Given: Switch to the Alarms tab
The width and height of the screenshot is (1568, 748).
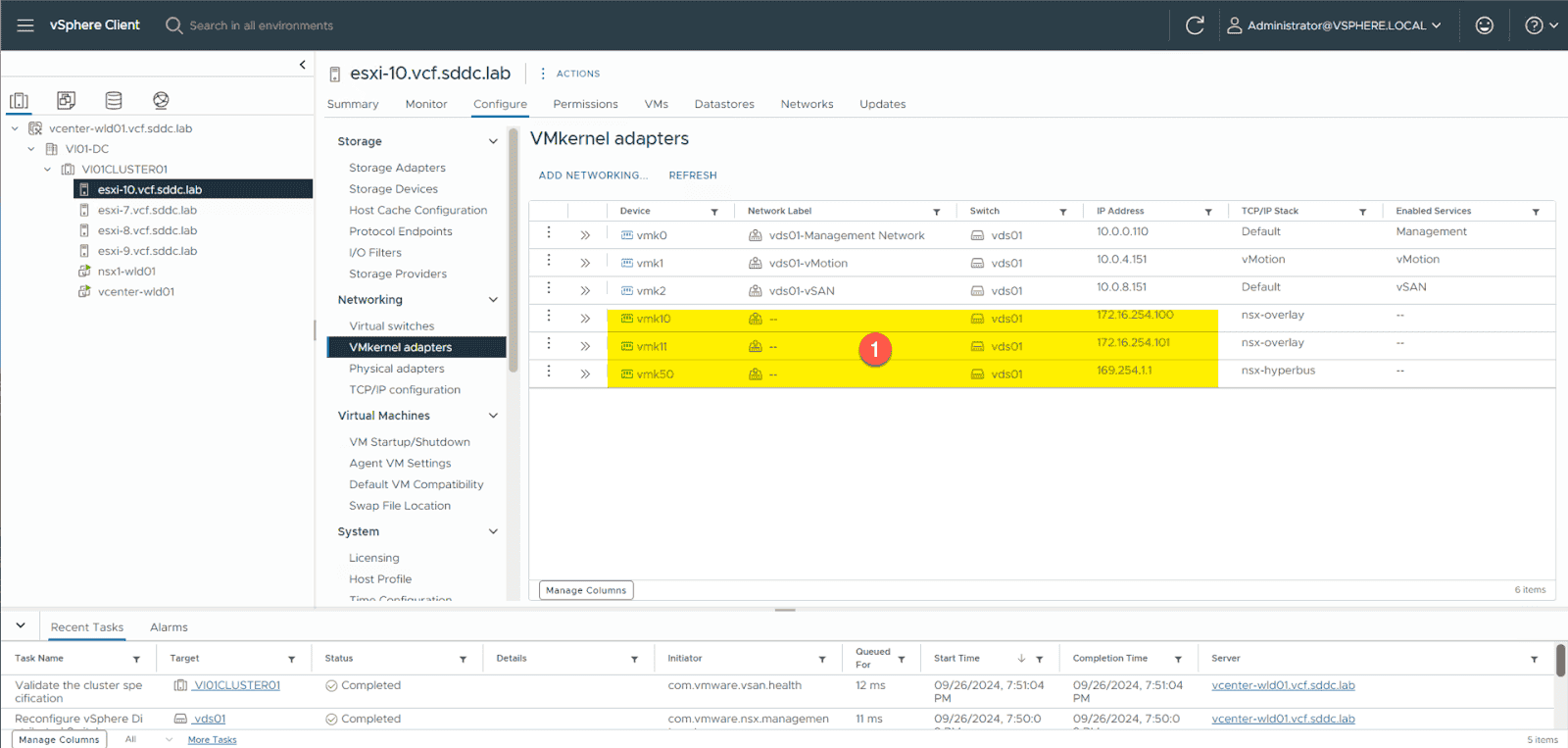Looking at the screenshot, I should coord(169,627).
